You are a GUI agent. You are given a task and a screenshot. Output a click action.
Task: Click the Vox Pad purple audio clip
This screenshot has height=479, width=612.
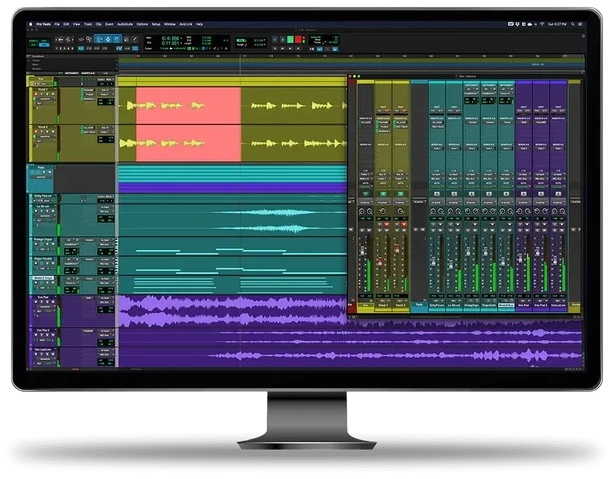(233, 311)
